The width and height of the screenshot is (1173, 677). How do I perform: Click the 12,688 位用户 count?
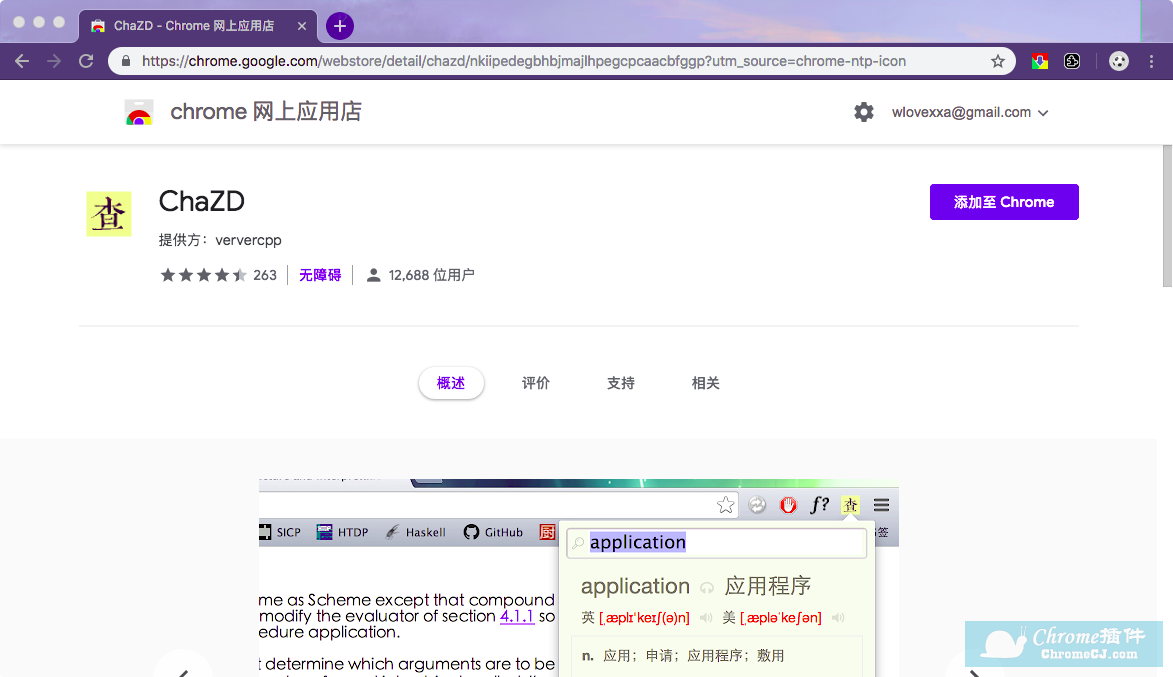coord(431,275)
